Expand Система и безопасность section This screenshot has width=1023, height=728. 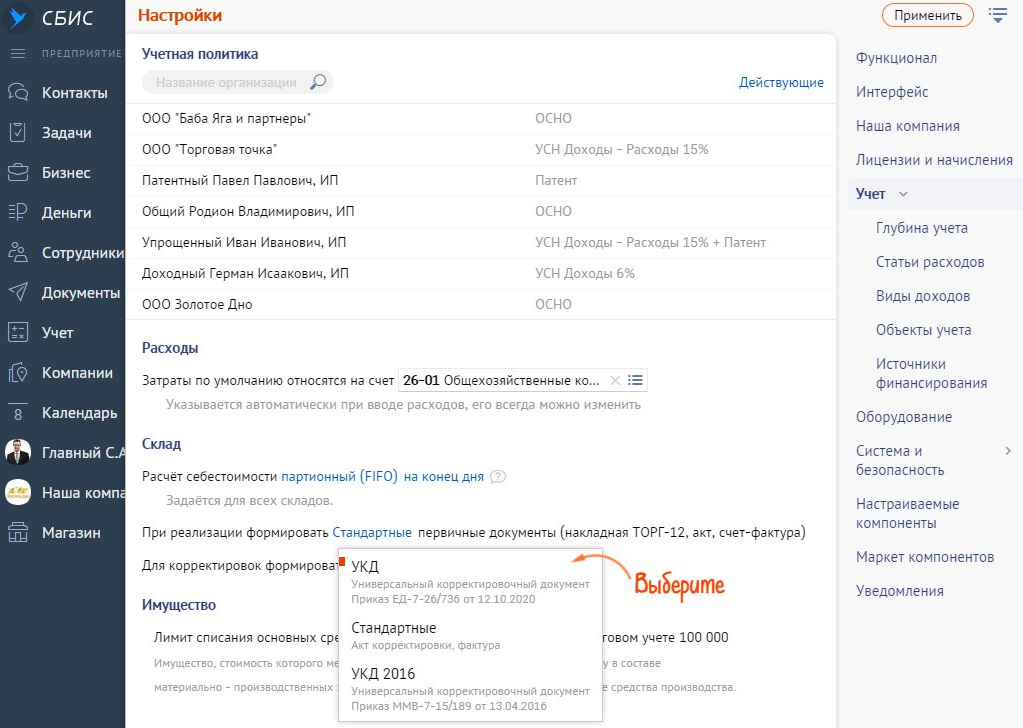[x=1008, y=452]
